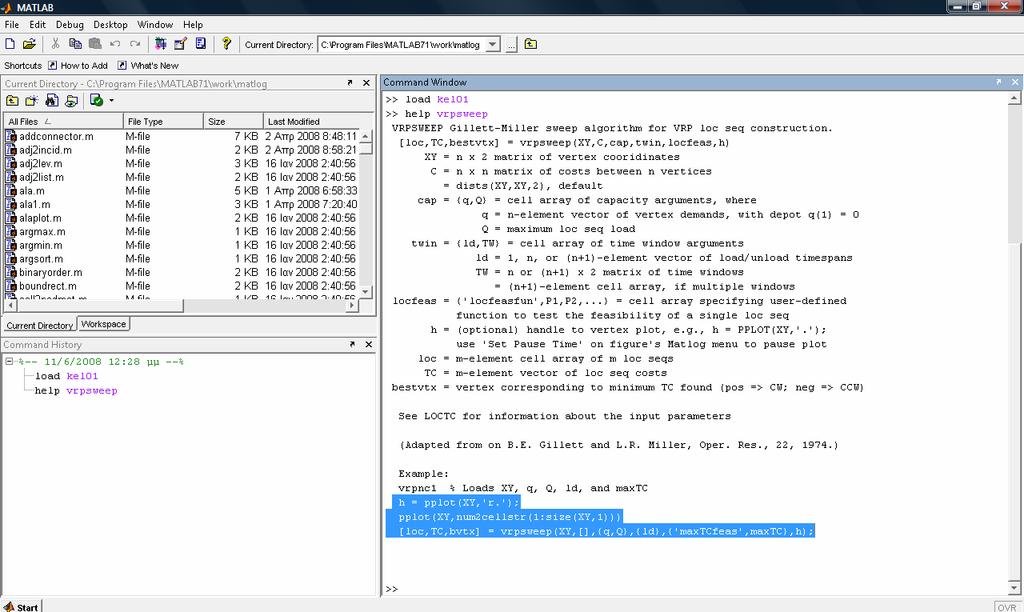
Task: Click the green checkmark source control icon
Action: [97, 101]
